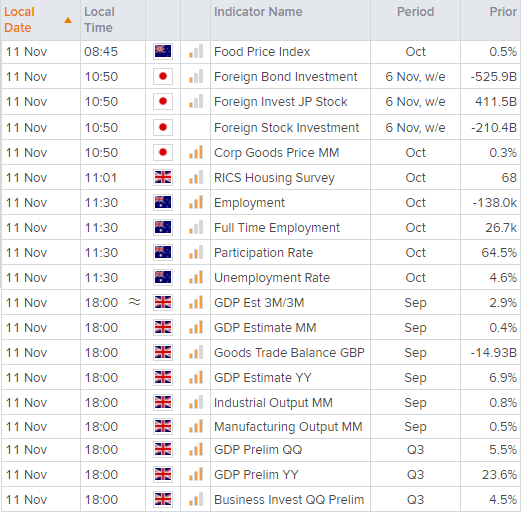Click the importance bars for Participation Rate
521x513 pixels.
(196, 253)
